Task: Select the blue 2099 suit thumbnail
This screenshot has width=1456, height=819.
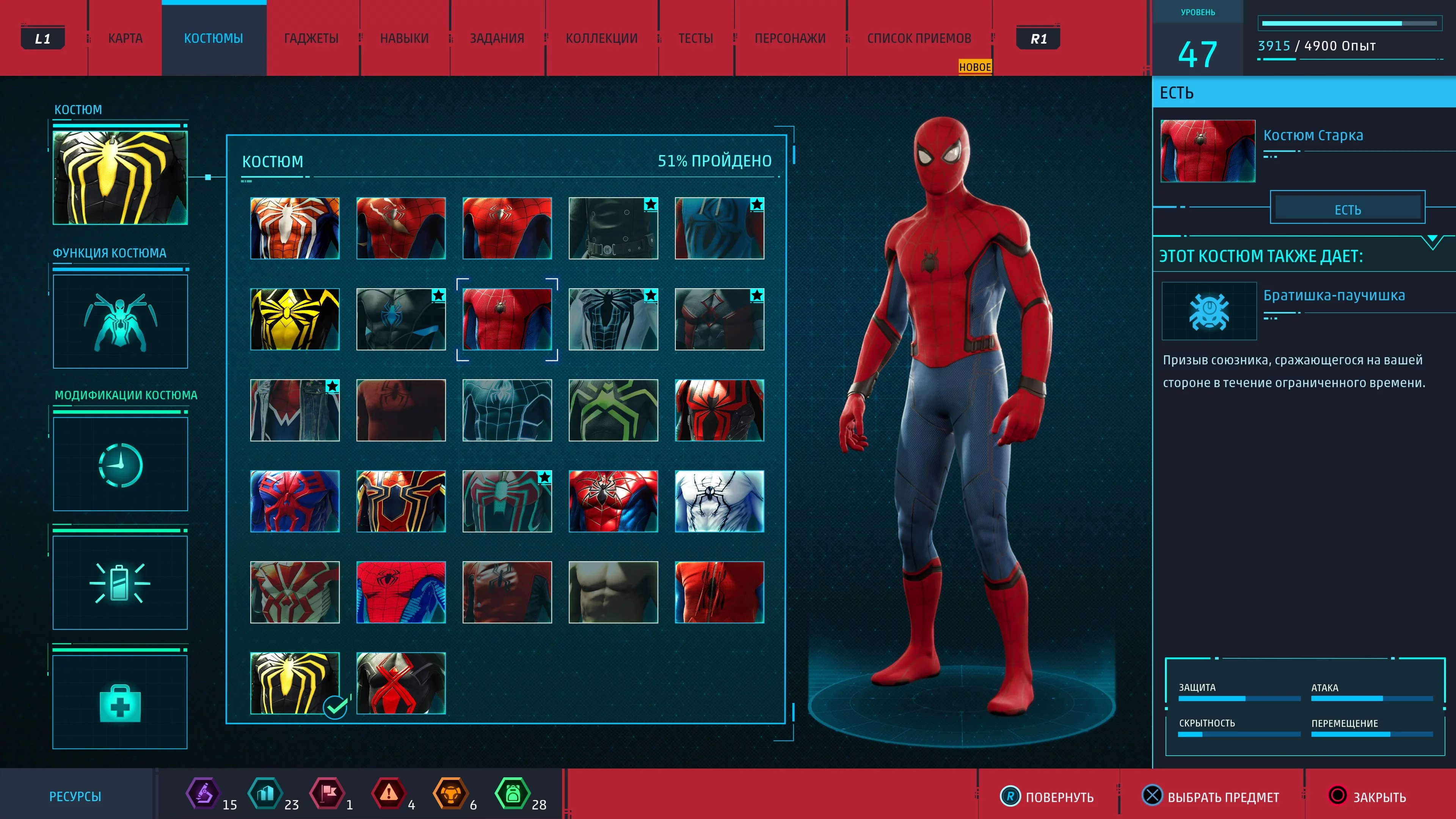Action: pyautogui.click(x=295, y=501)
